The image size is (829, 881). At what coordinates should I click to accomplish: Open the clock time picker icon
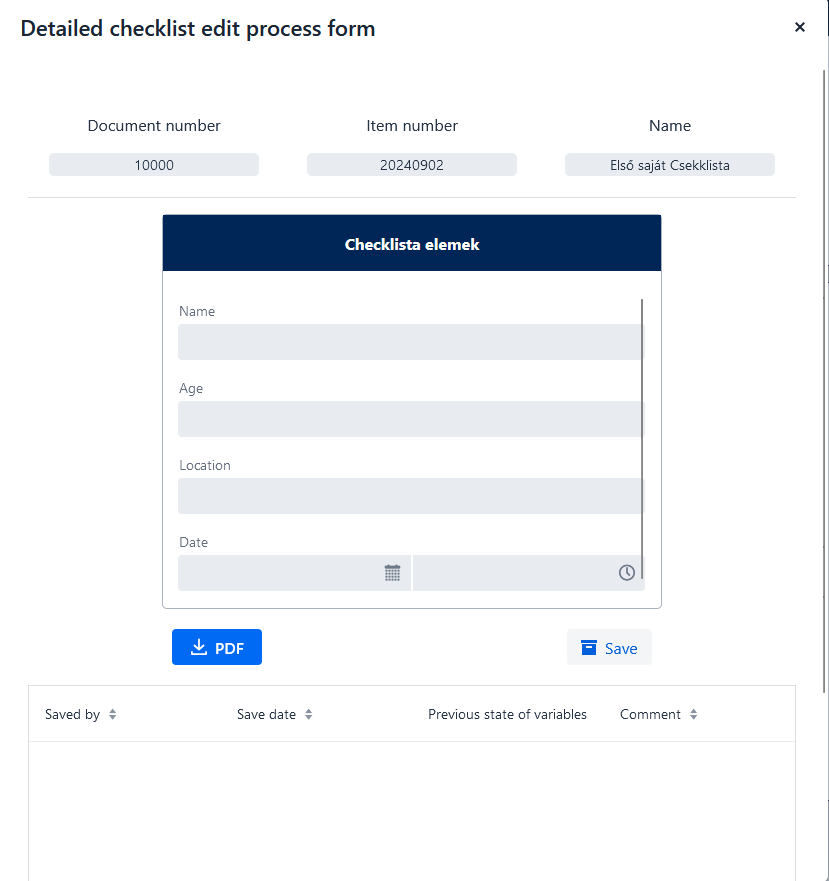point(627,573)
